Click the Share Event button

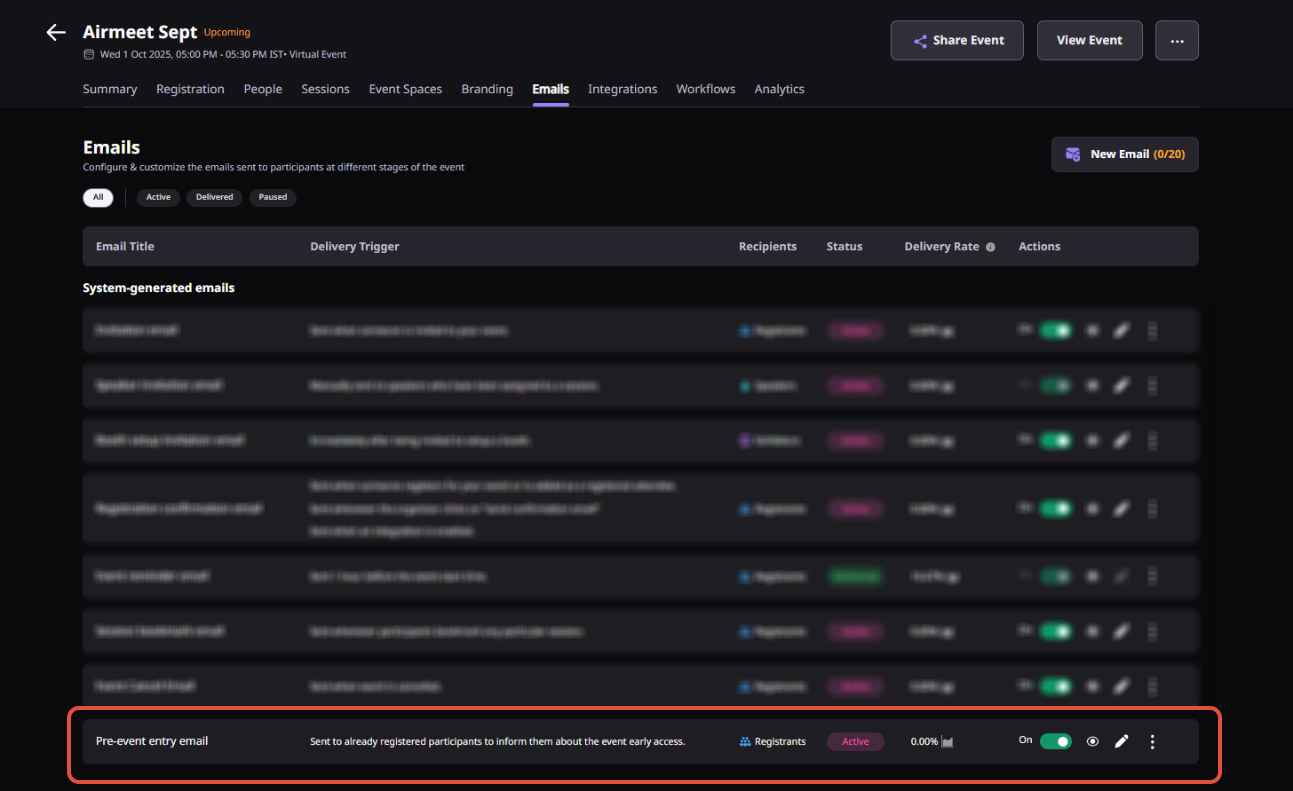point(957,41)
